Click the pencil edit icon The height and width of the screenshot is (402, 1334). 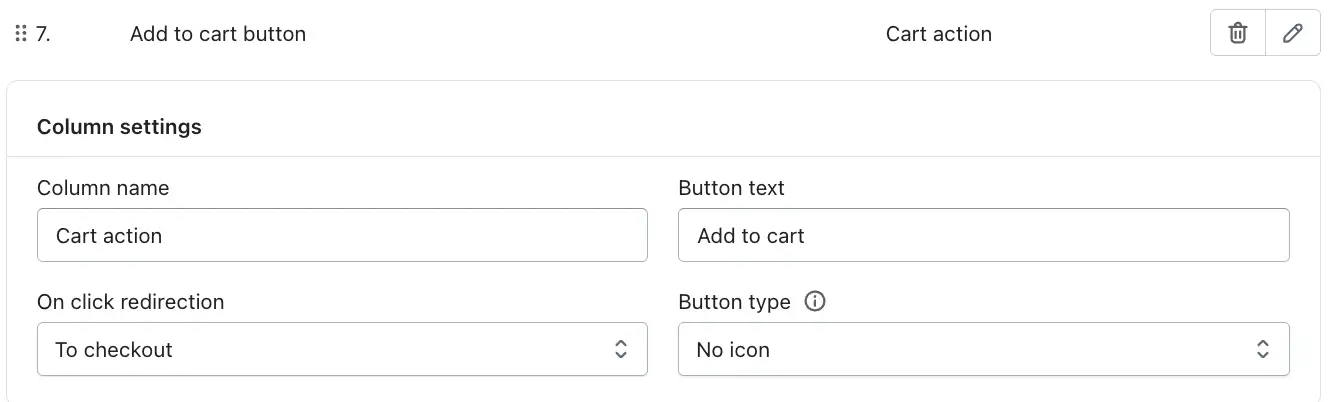pyautogui.click(x=1292, y=34)
